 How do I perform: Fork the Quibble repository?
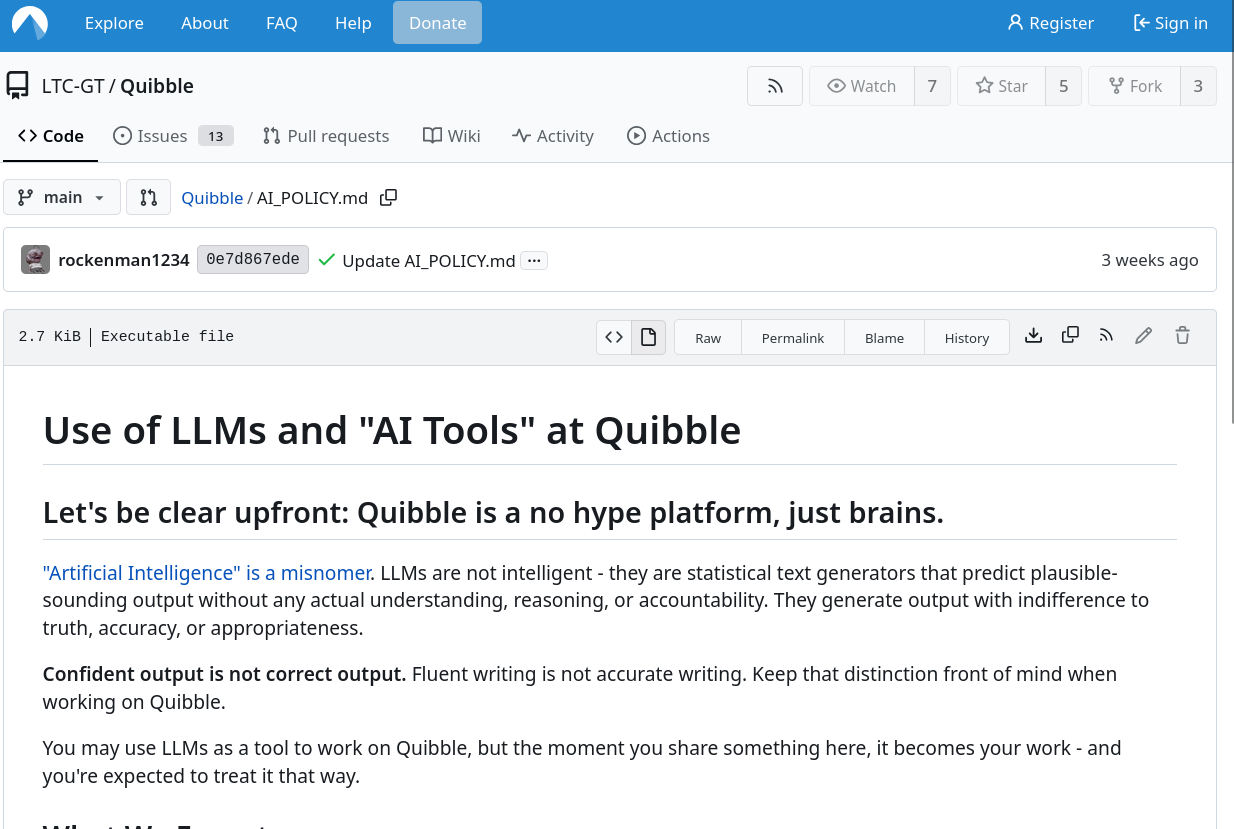(x=1134, y=86)
